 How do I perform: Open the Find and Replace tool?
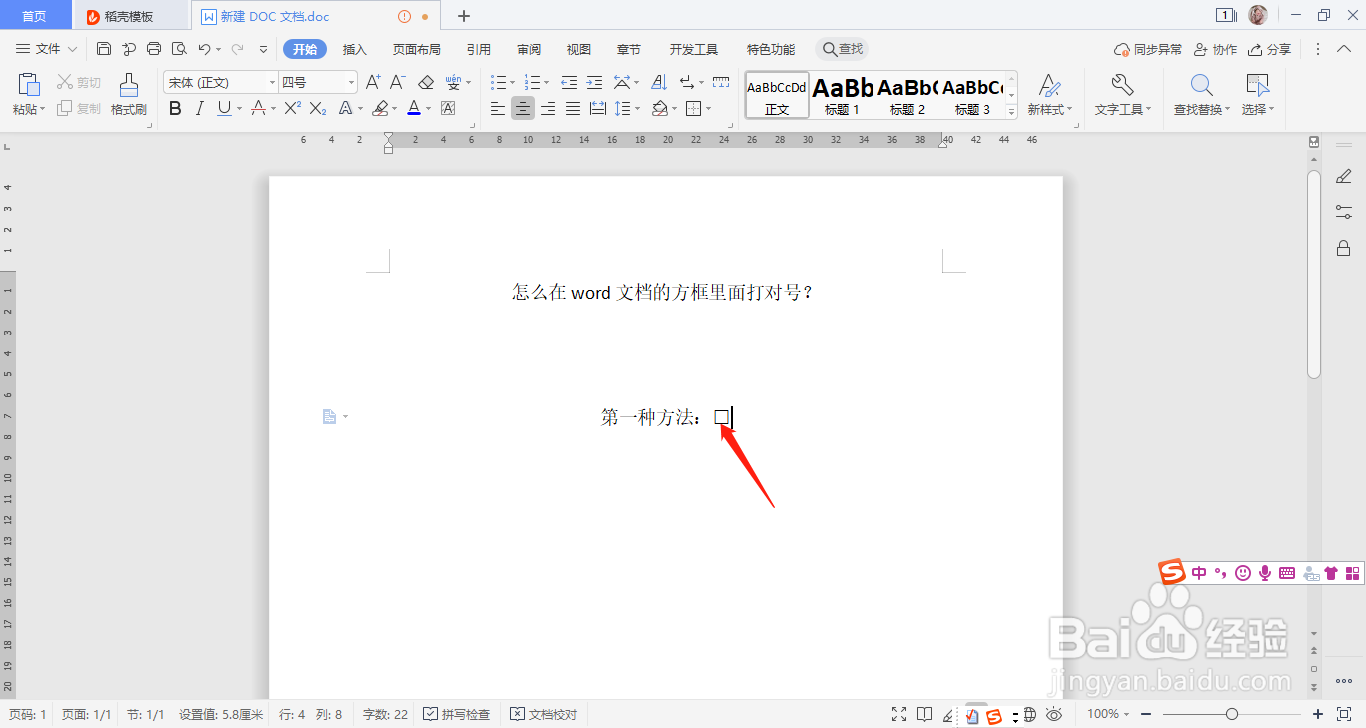pyautogui.click(x=1199, y=96)
